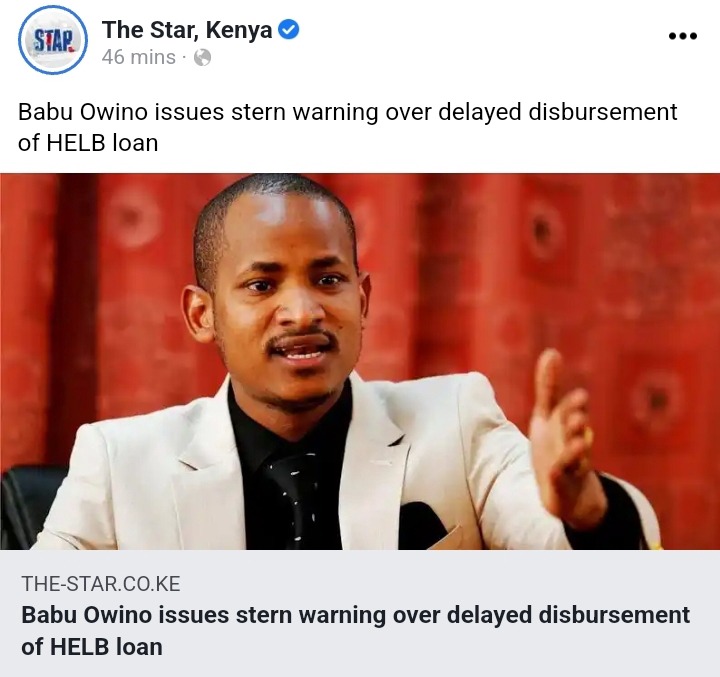Click 'of HELB loan' in the bold headline
720x677 pixels.
tap(92, 647)
